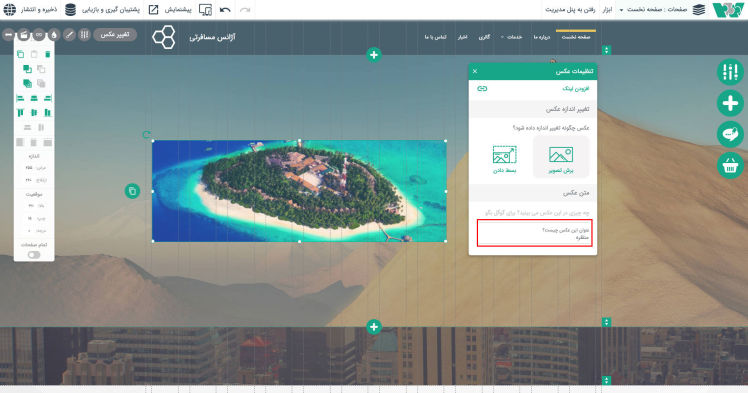Open the gallery item in site navigation

point(484,37)
